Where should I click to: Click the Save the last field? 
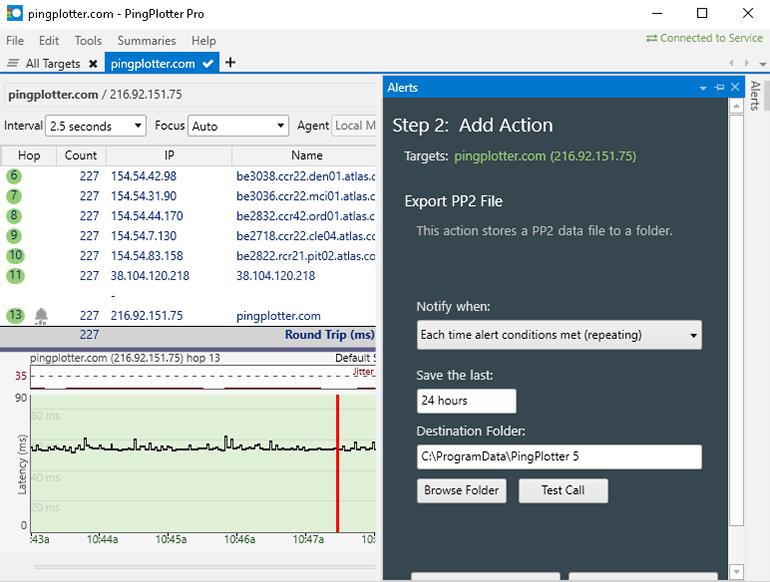tap(466, 401)
